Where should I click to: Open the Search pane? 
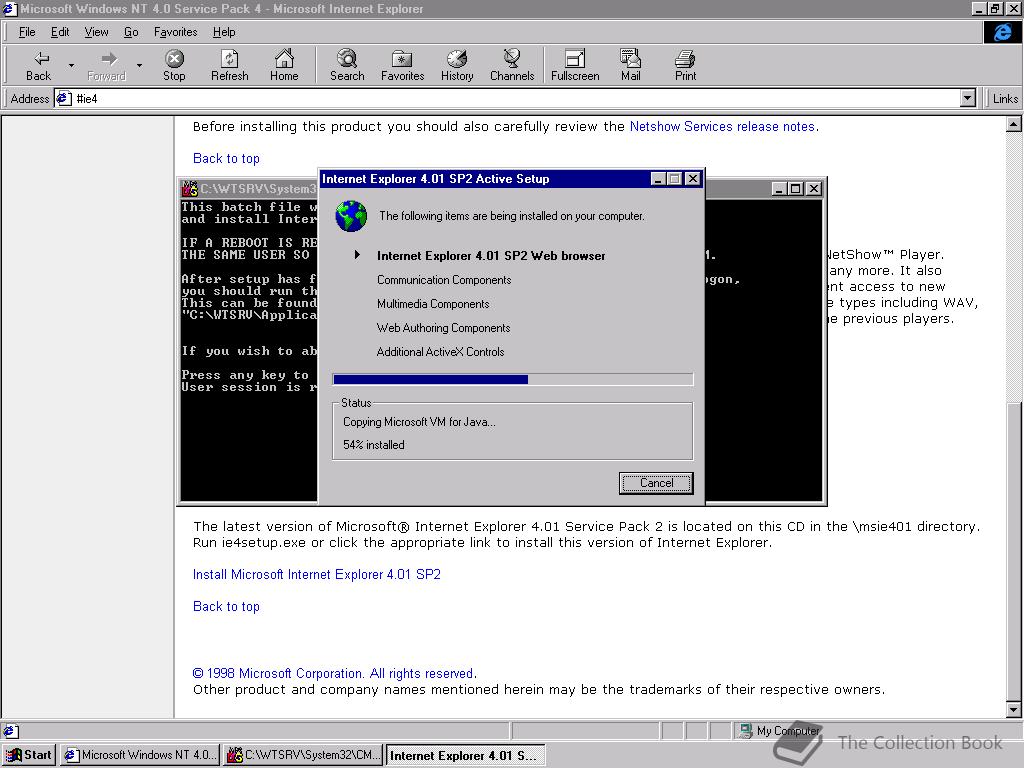click(x=347, y=65)
